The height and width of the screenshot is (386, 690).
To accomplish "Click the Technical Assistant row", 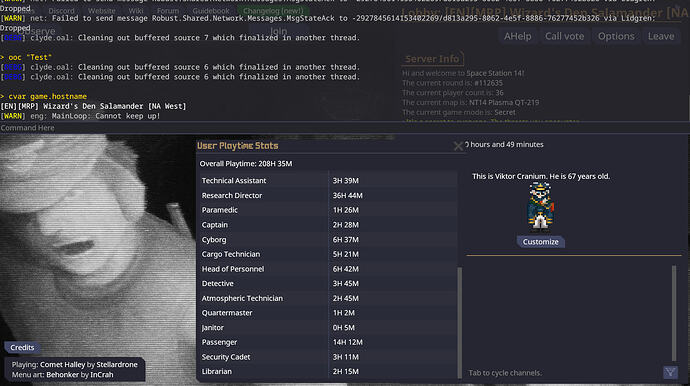I will pos(328,180).
